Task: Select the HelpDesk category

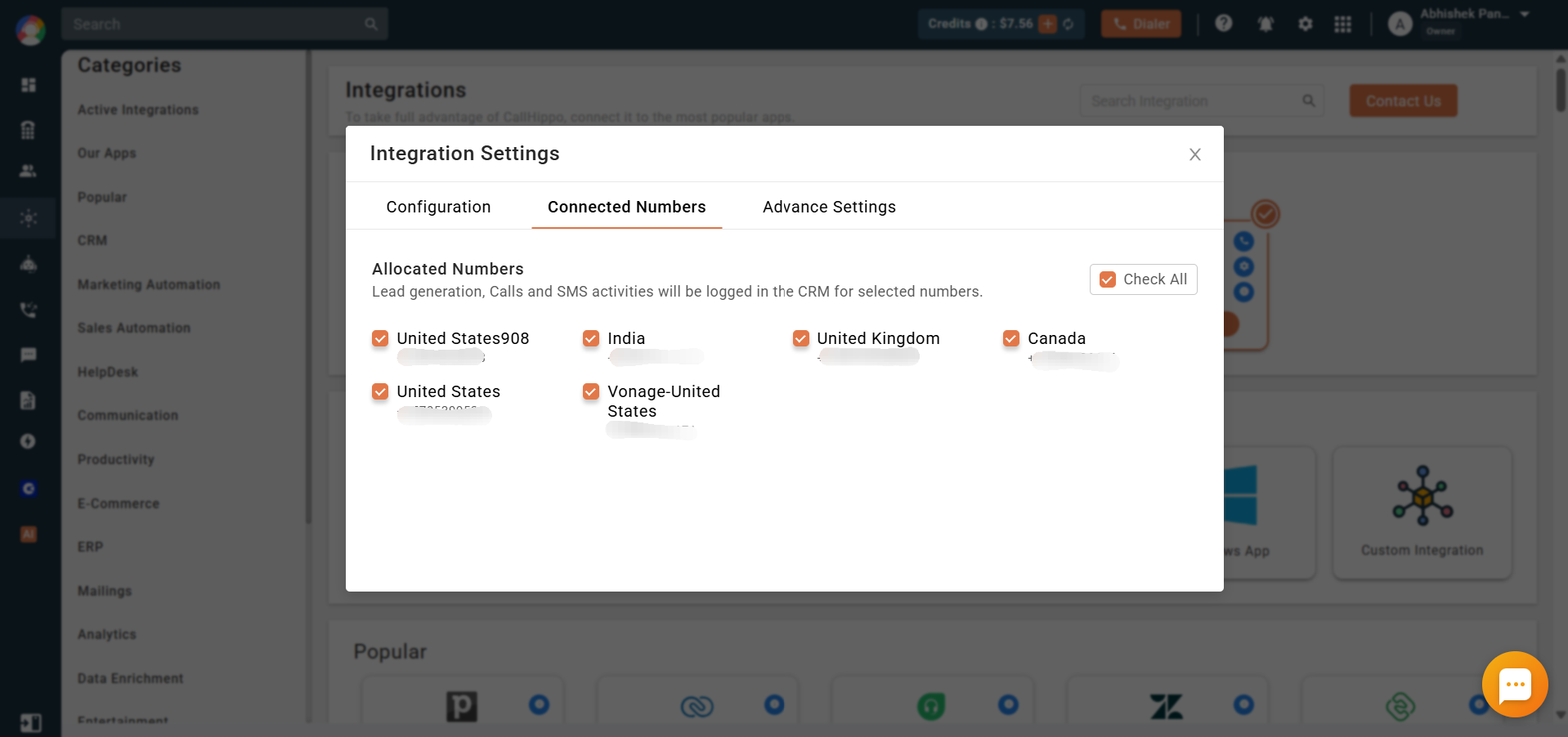Action: (x=108, y=372)
